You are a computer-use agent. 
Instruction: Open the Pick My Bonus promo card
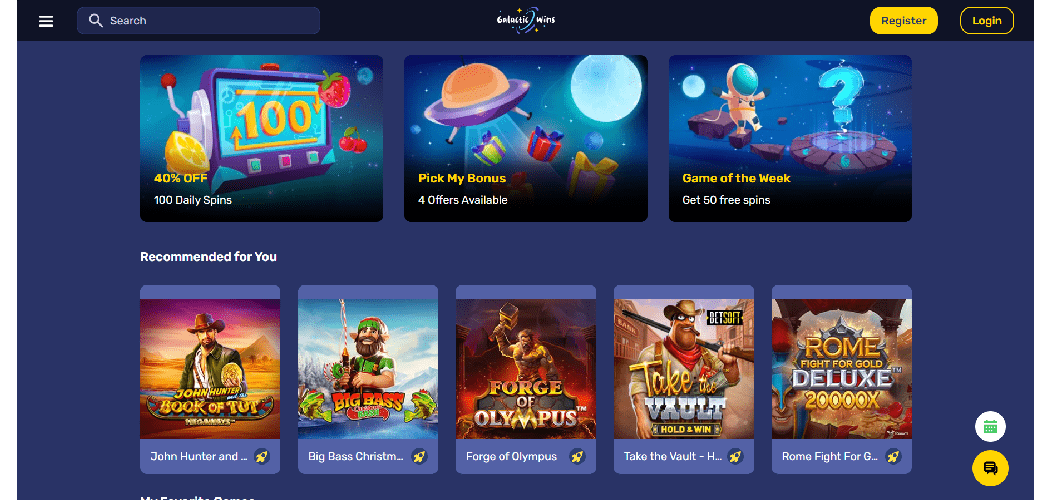(526, 138)
